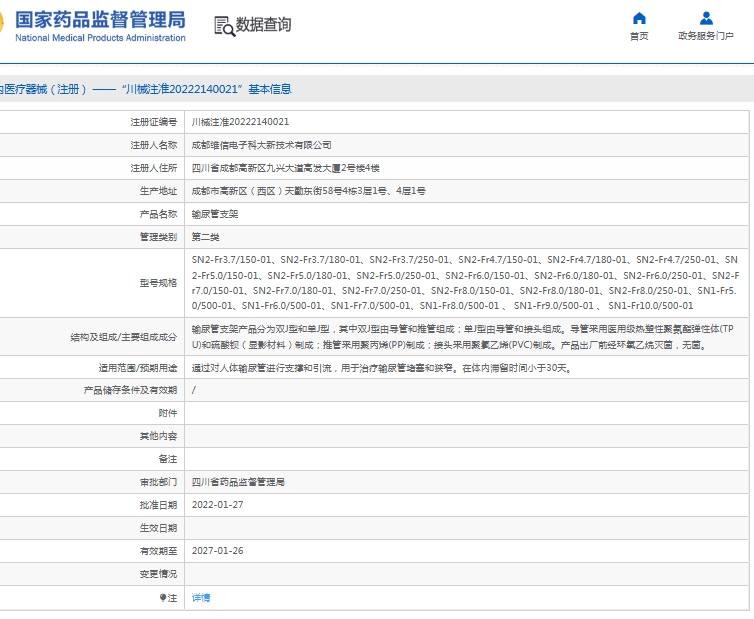The height and width of the screenshot is (619, 754).
Task: Click the 结构及组成/主要组成成分 label
Action: click(124, 337)
